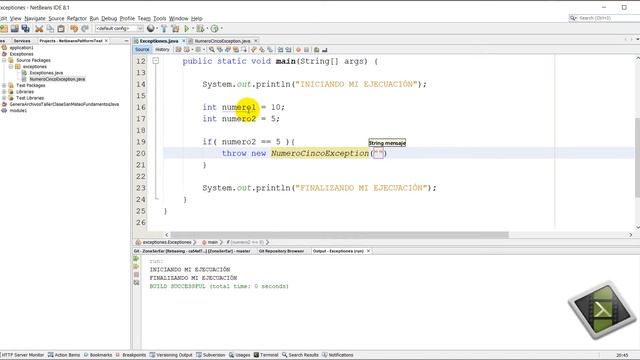Click the Find Selection magnifier in editor toolbar
640x360 pixels.
211,50
